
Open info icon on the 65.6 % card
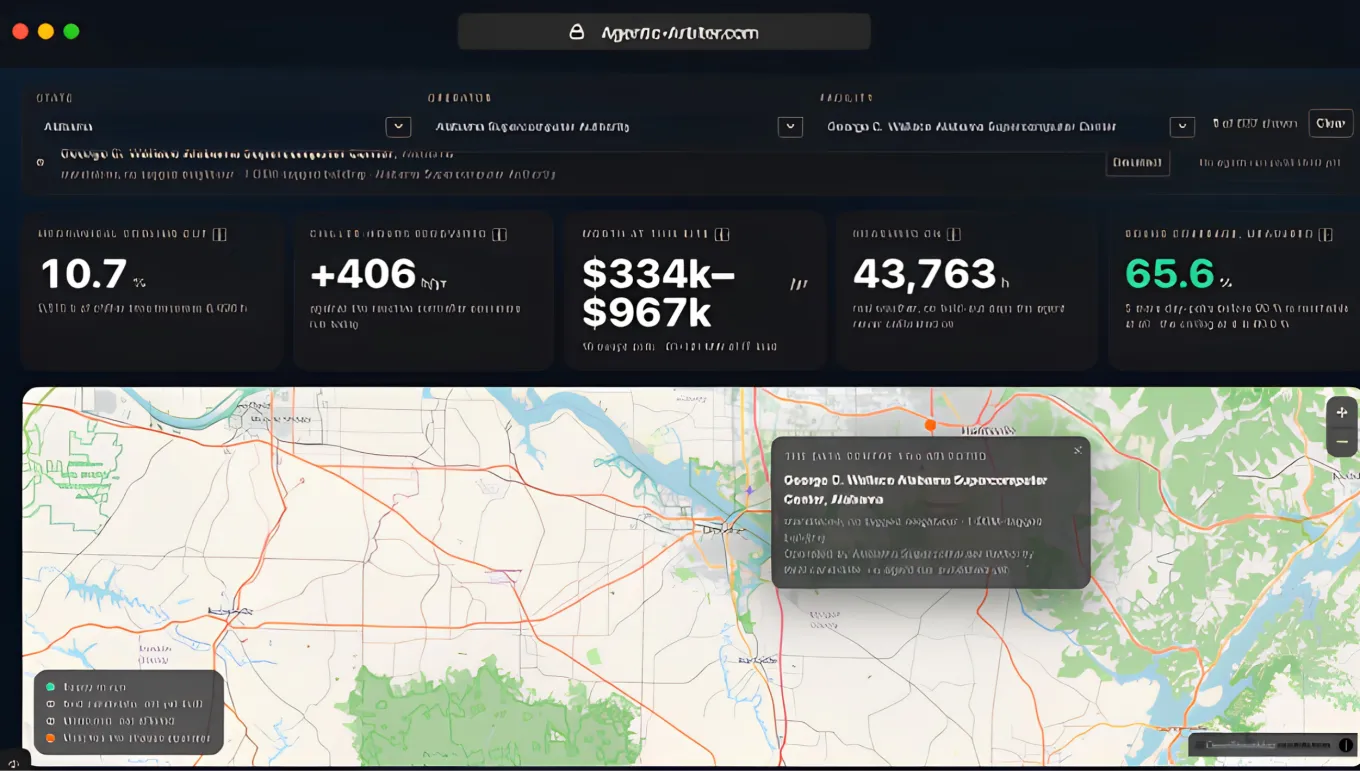click(1326, 234)
